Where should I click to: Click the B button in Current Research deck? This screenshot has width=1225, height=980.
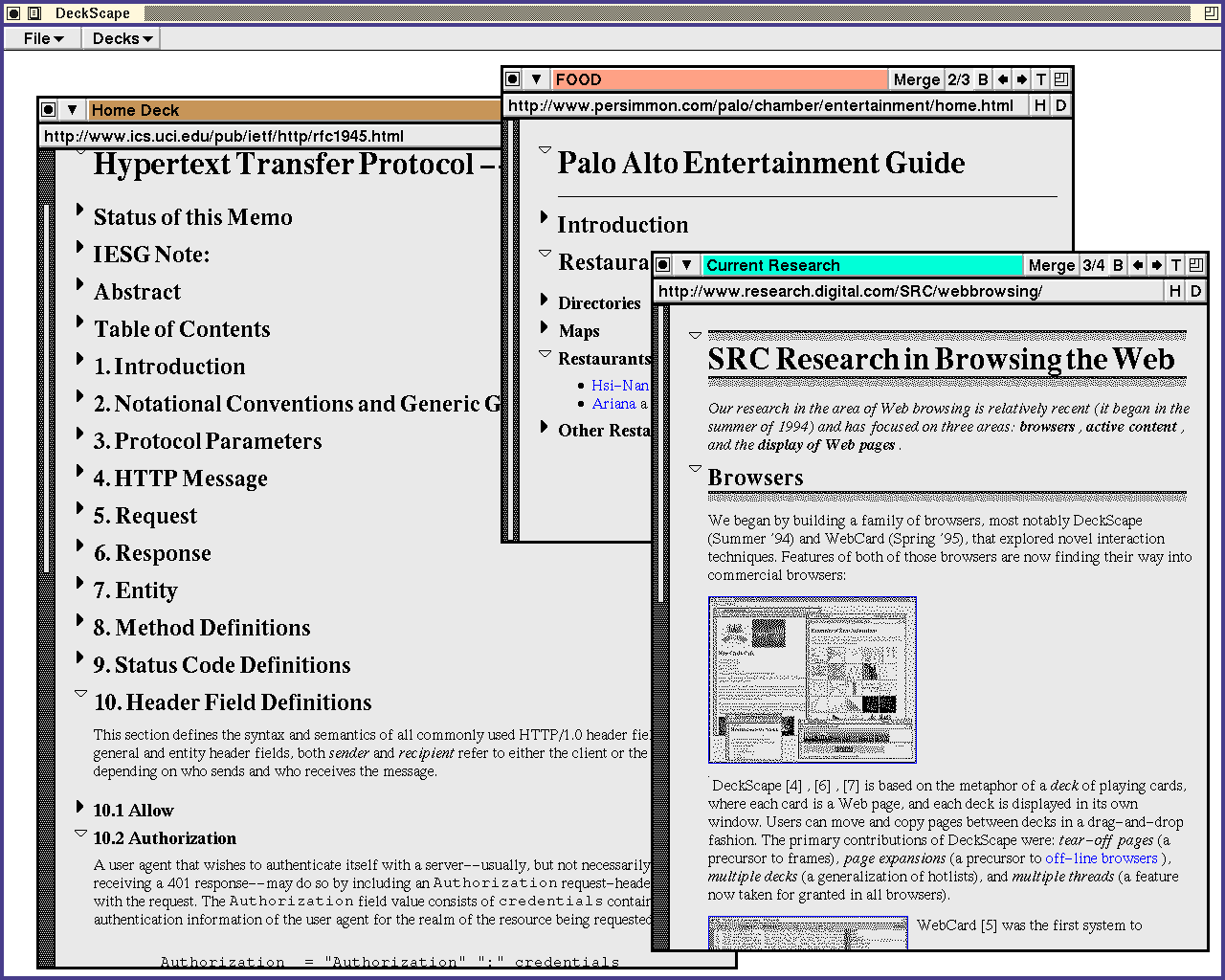click(1118, 265)
